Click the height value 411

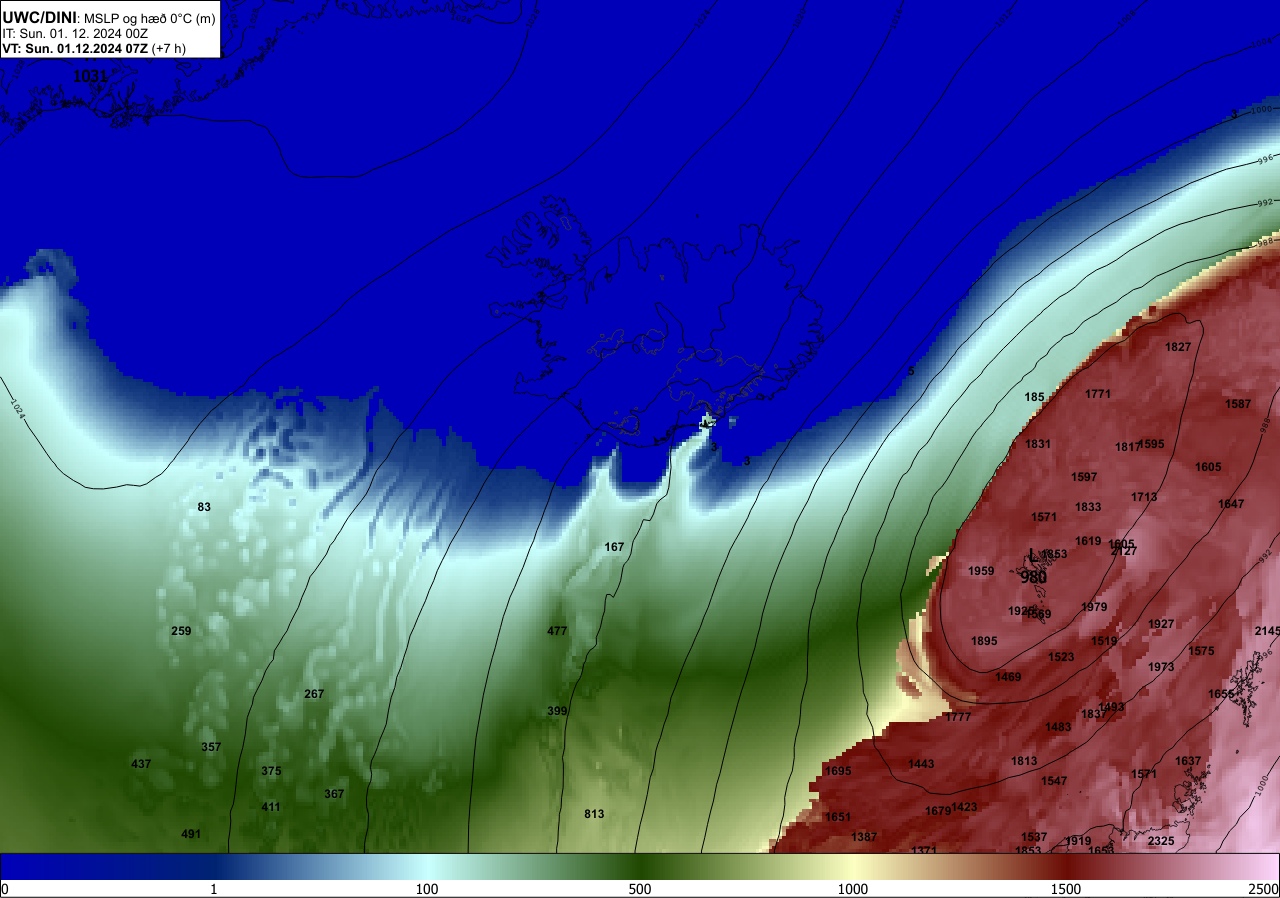[271, 807]
